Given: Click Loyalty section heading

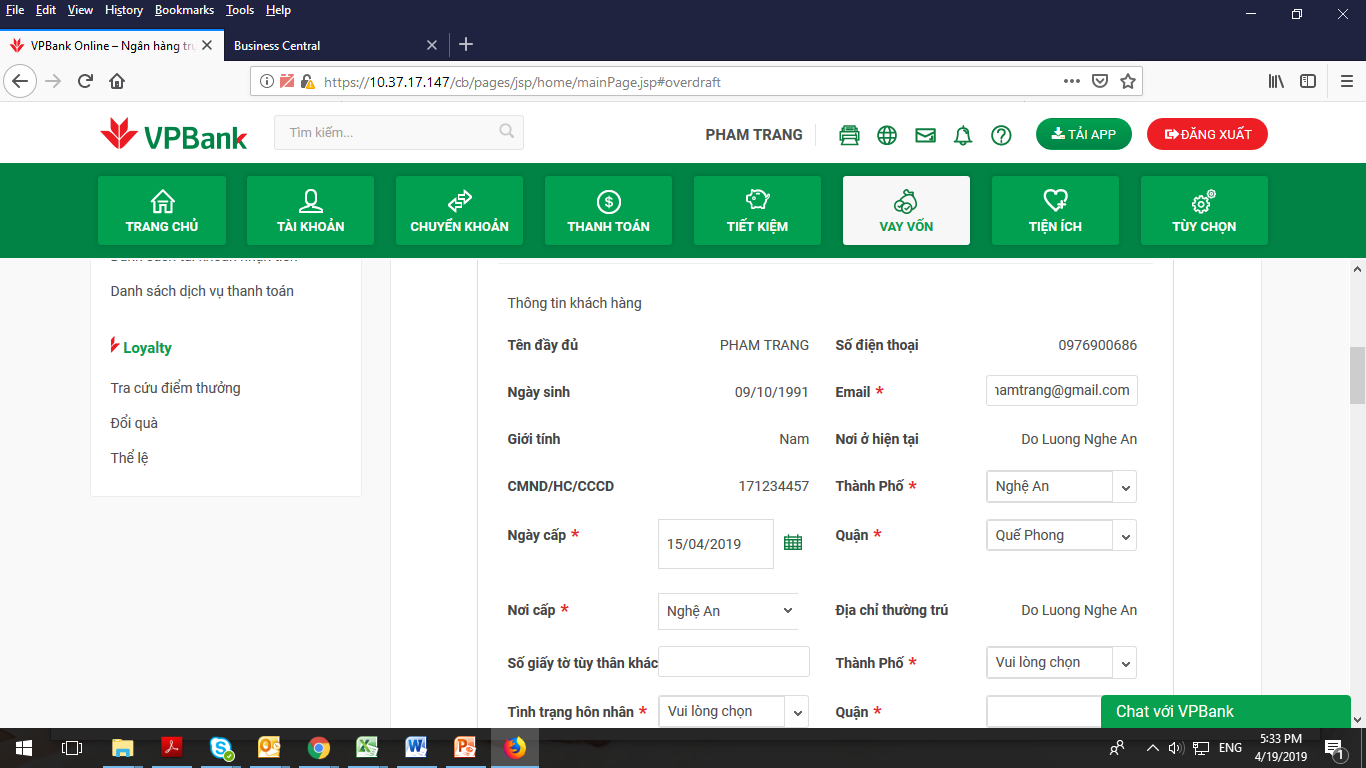Looking at the screenshot, I should pos(147,348).
